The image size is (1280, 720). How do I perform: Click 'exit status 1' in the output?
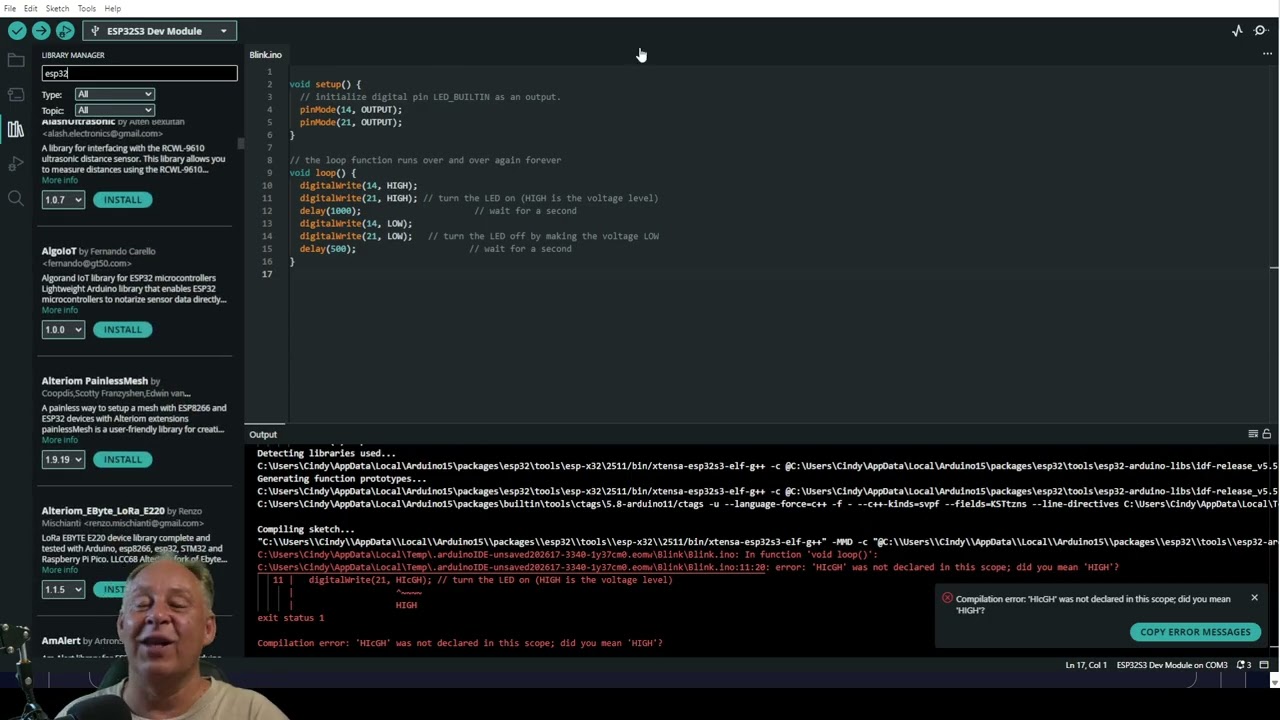[x=291, y=618]
